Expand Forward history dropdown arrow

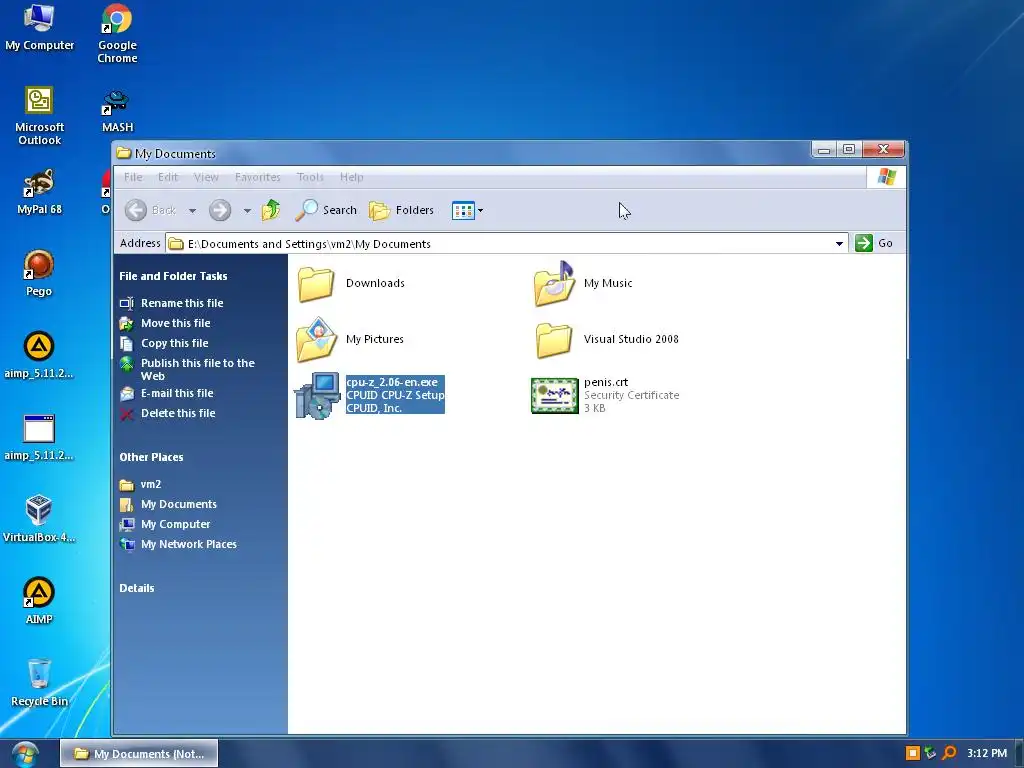point(247,210)
